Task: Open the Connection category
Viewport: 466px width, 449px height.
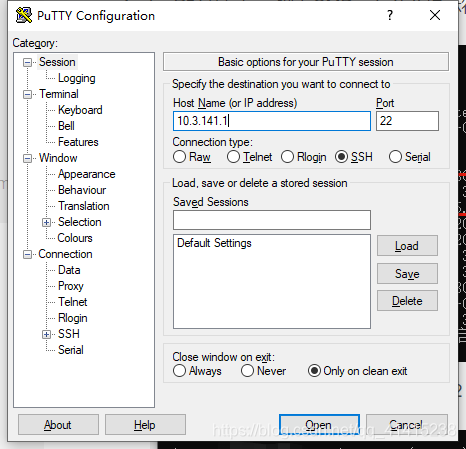Action: point(65,254)
